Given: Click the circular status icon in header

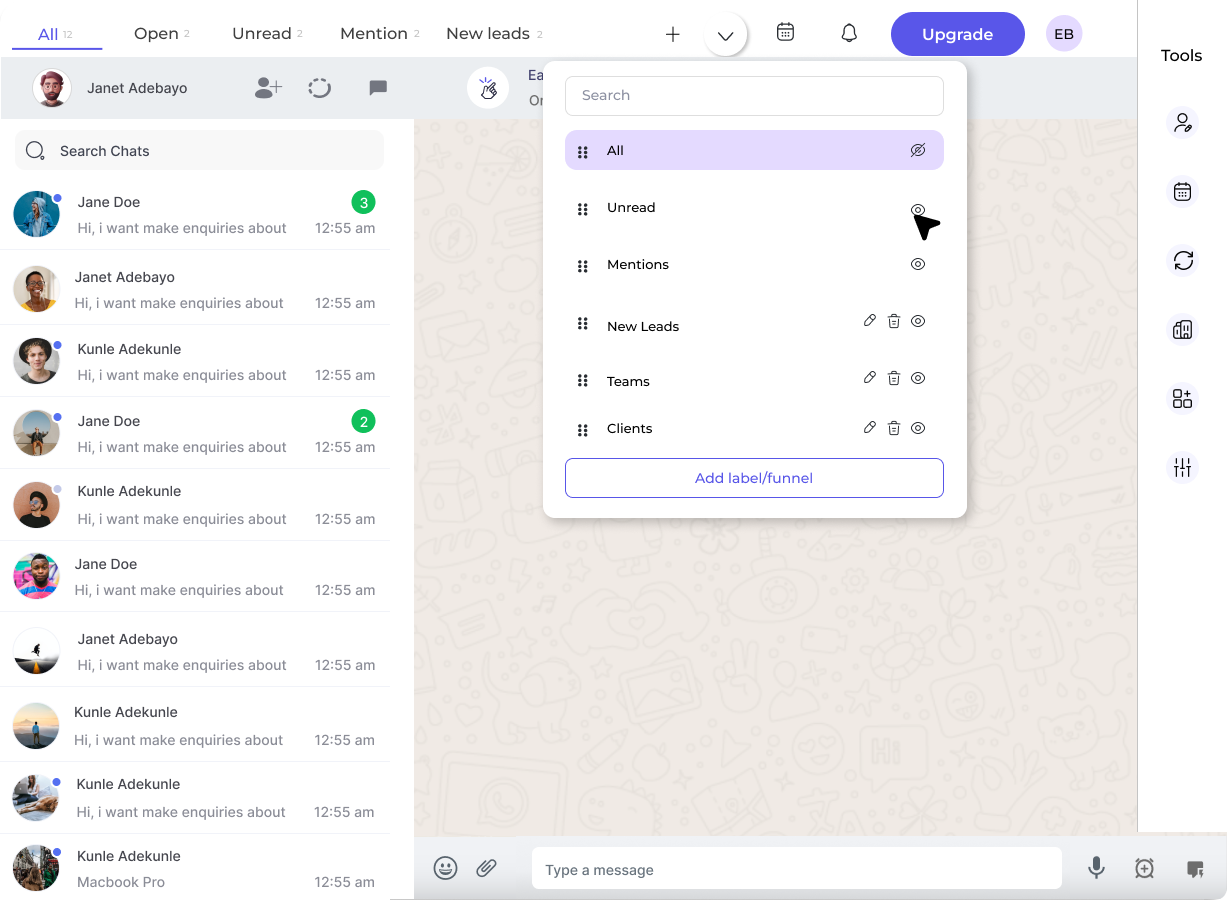Looking at the screenshot, I should 320,88.
